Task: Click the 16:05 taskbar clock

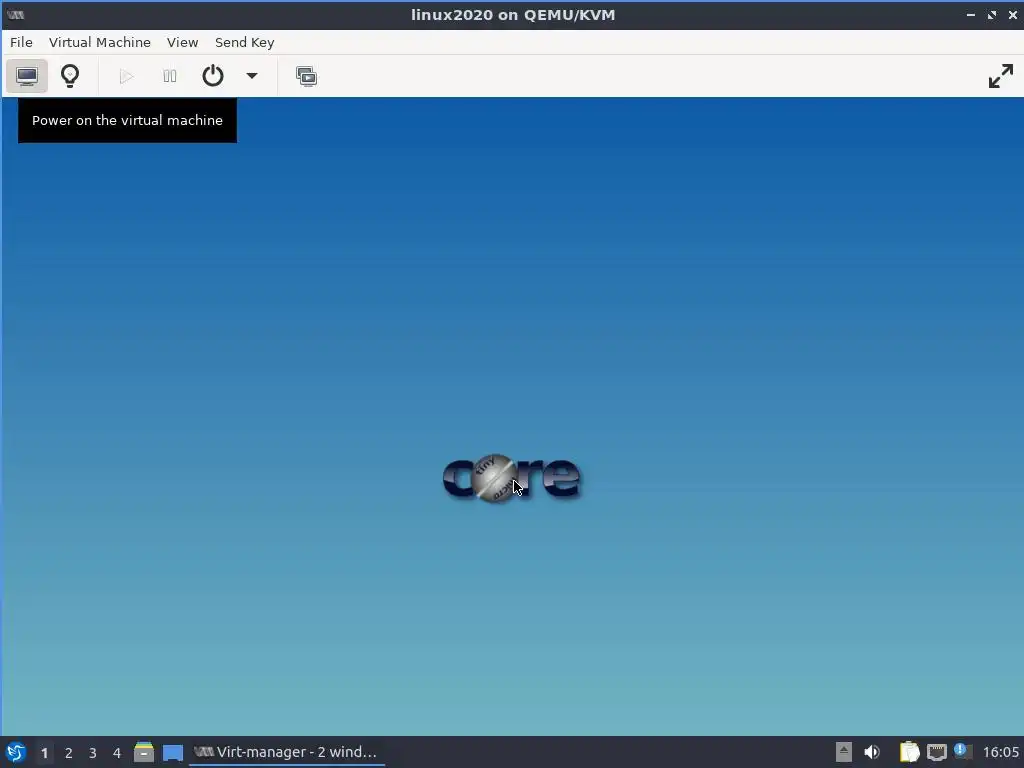Action: coord(1000,752)
